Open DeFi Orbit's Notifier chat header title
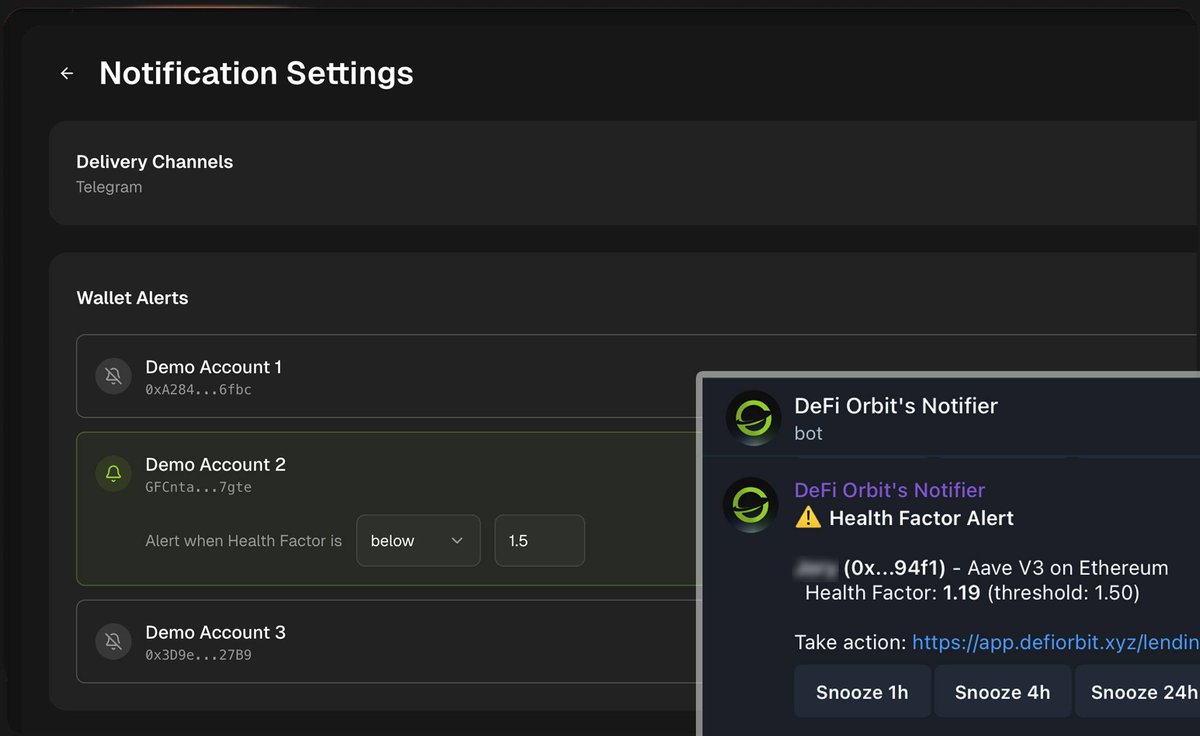 click(x=896, y=406)
